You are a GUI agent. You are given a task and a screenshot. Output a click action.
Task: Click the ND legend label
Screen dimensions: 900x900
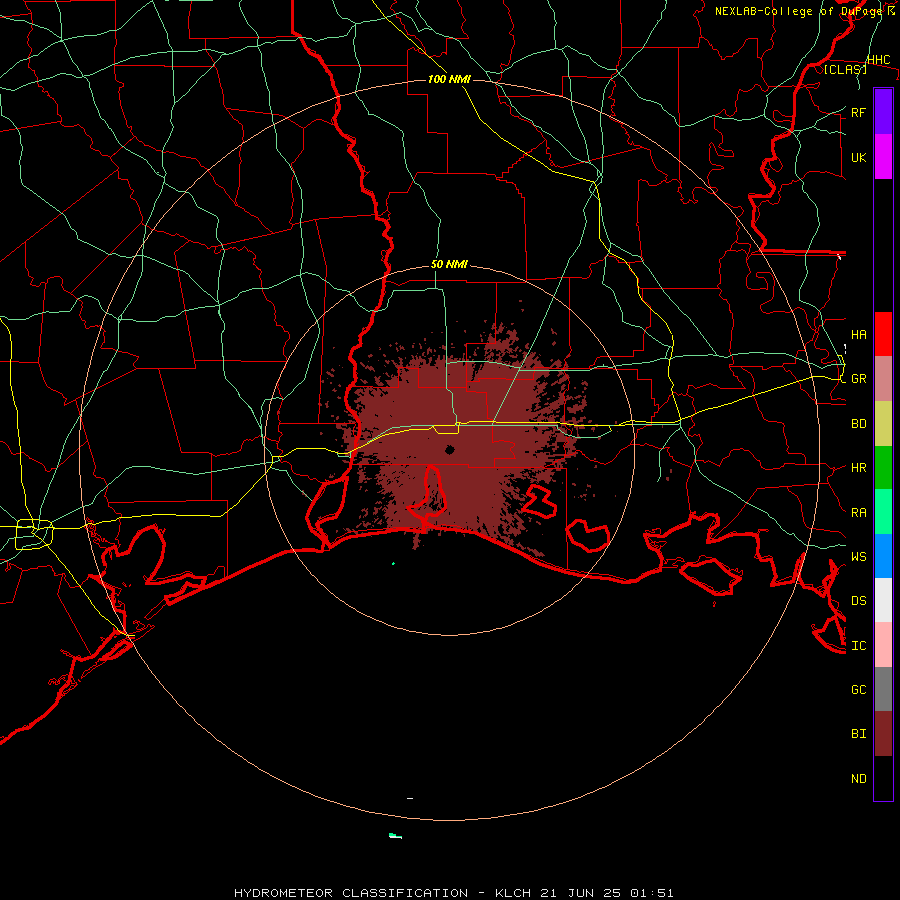pyautogui.click(x=858, y=778)
